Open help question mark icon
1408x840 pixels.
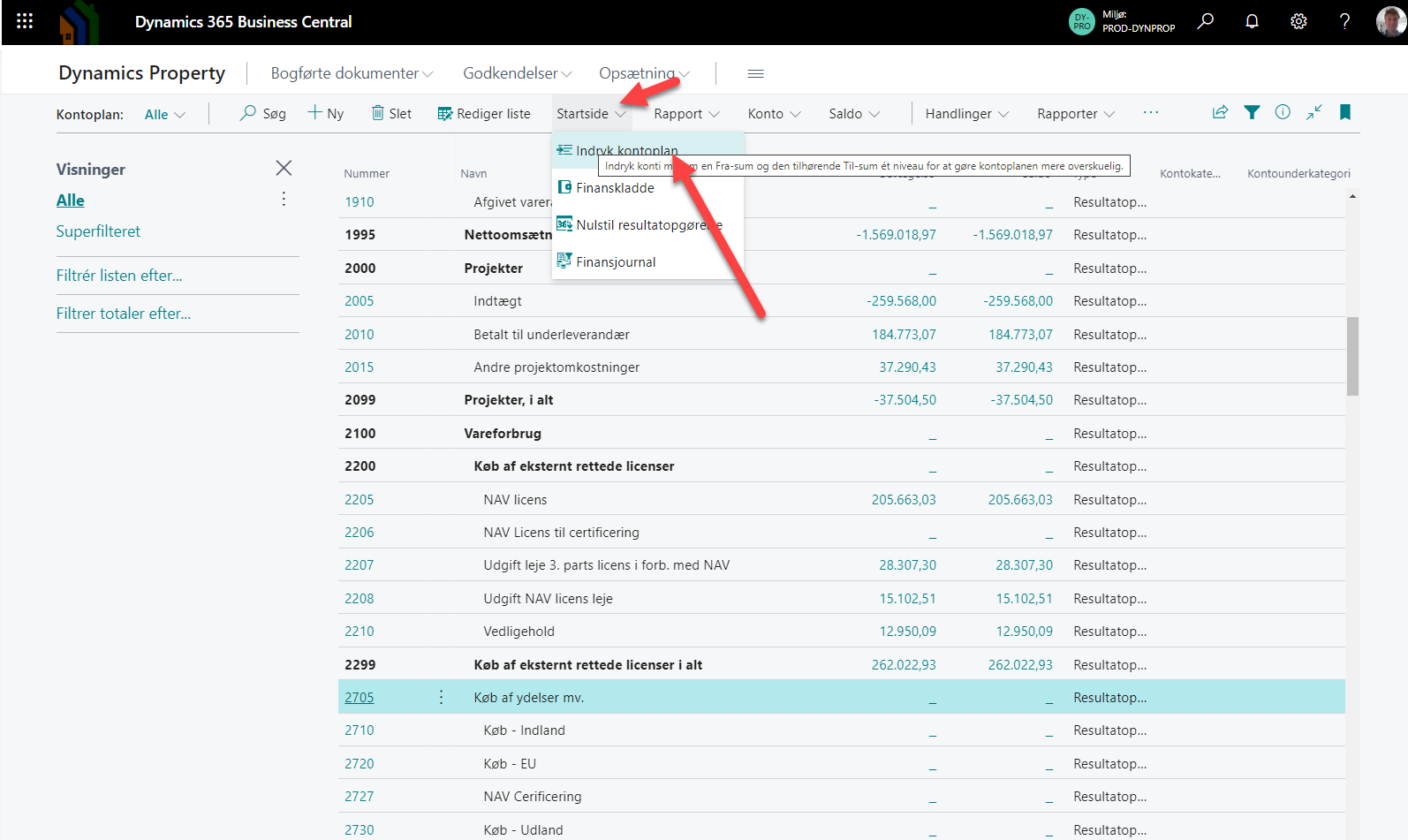(1344, 21)
